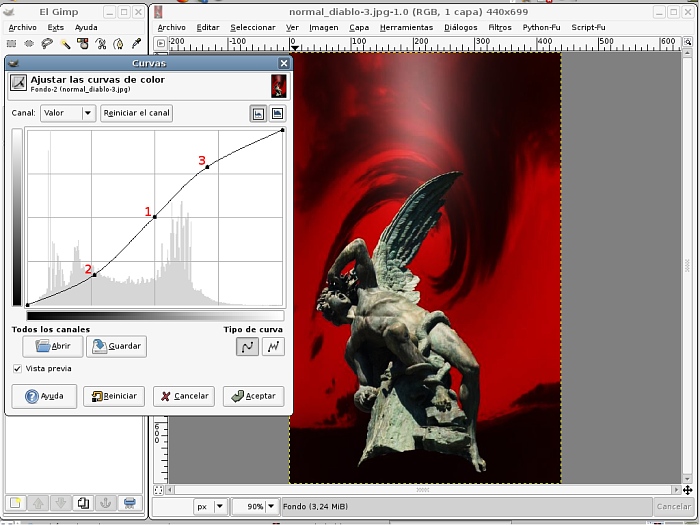Click the Abrir button to load curves
Screen dimensions: 700x525
click(53, 346)
